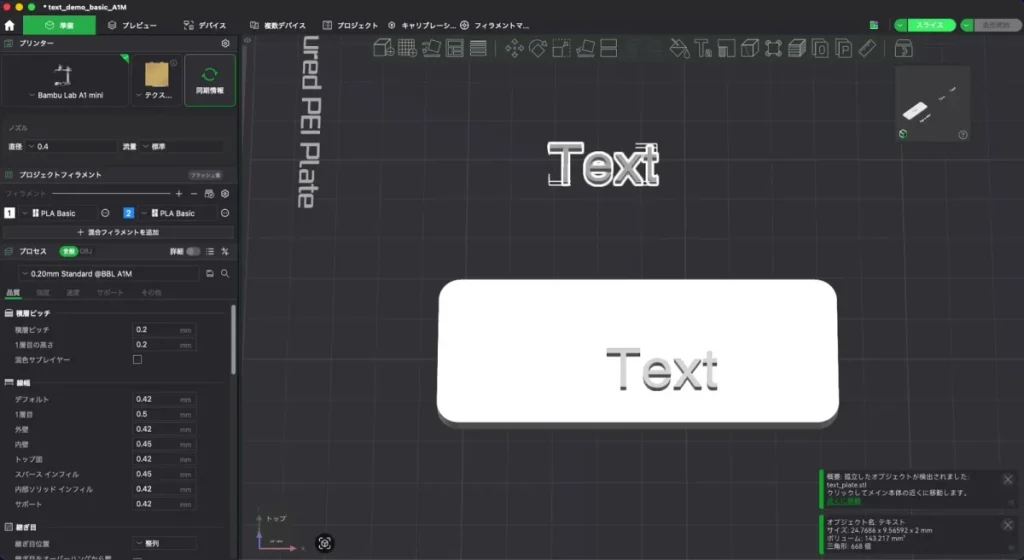Image resolution: width=1024 pixels, height=560 pixels.
Task: Open printer settings gear icon
Action: point(225,43)
